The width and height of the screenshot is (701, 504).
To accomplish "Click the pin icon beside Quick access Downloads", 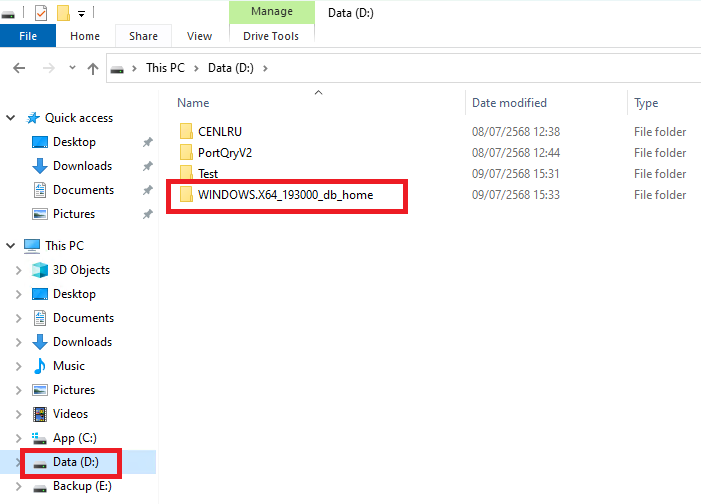I will click(x=148, y=166).
